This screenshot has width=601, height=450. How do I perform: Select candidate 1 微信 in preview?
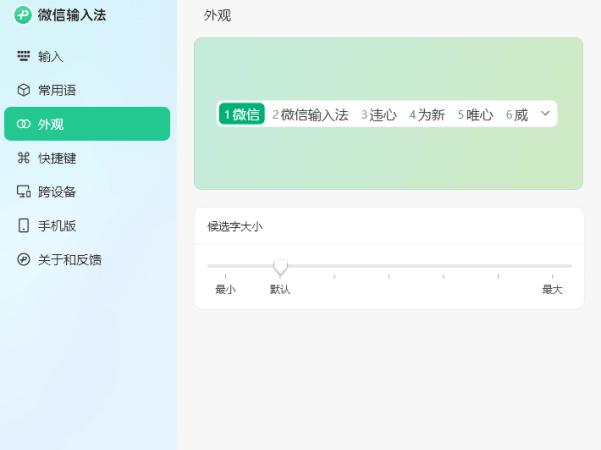point(242,114)
